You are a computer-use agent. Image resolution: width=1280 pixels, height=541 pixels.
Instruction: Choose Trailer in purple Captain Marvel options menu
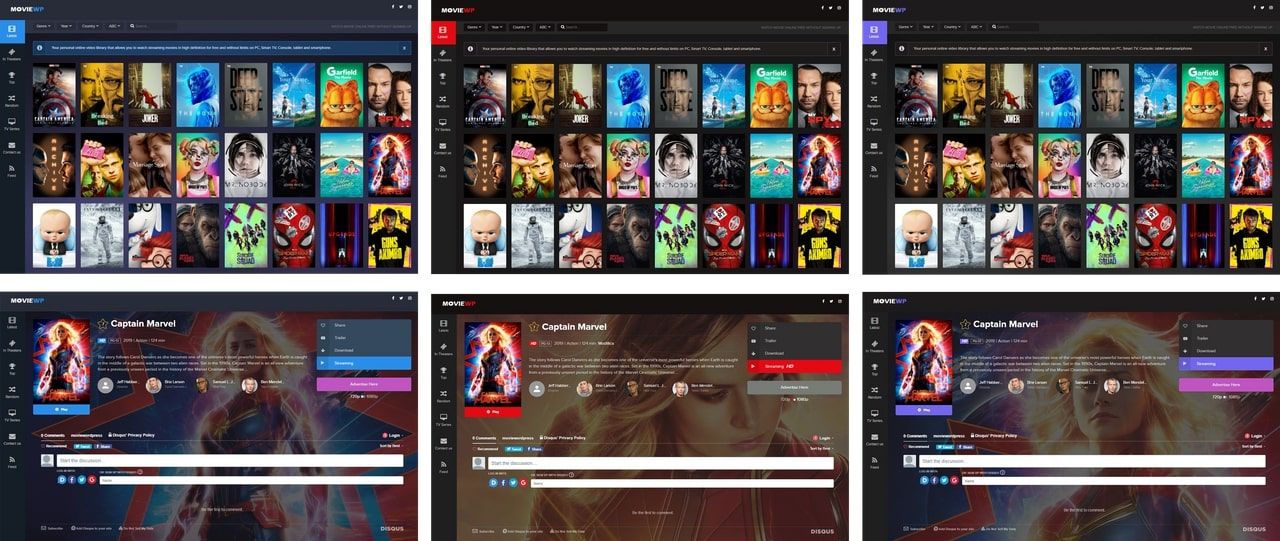1227,338
